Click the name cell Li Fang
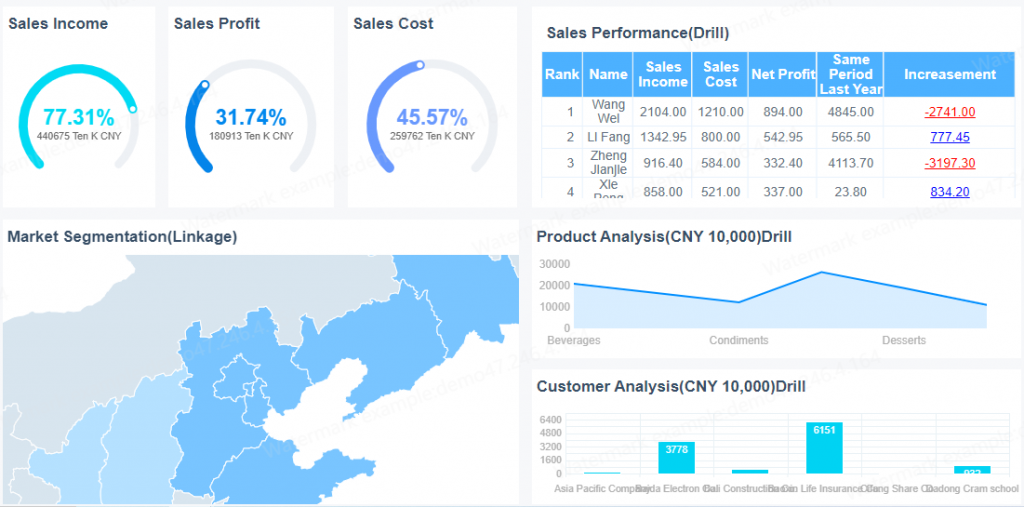This screenshot has height=507, width=1024. (608, 137)
